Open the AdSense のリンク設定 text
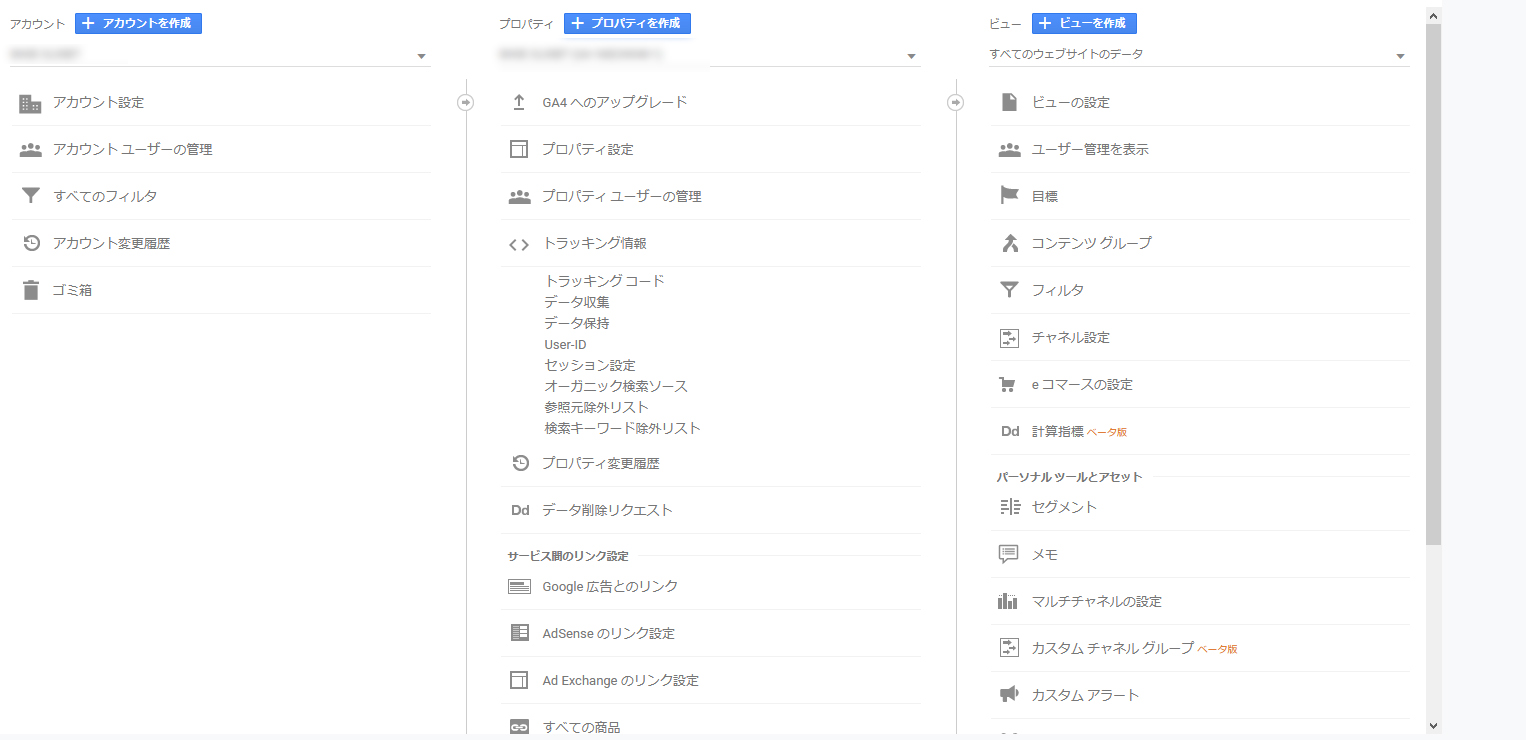Screen dimensions: 1526x740 click(x=608, y=633)
